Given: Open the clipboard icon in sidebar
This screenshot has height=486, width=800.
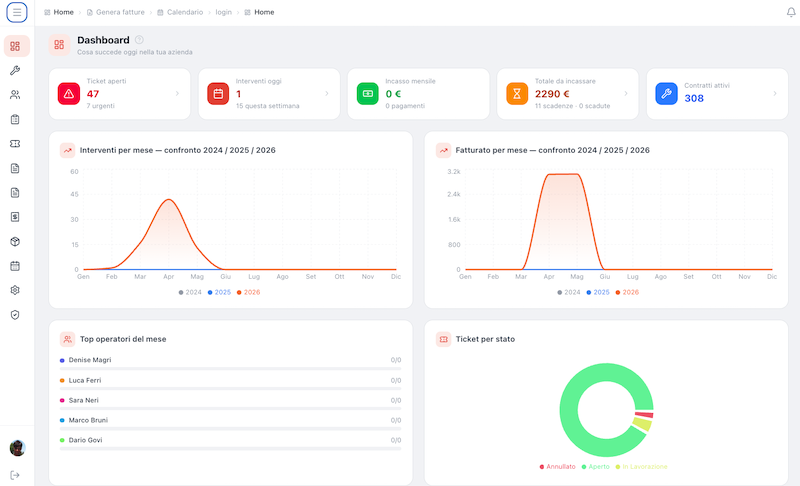Looking at the screenshot, I should [x=15, y=119].
